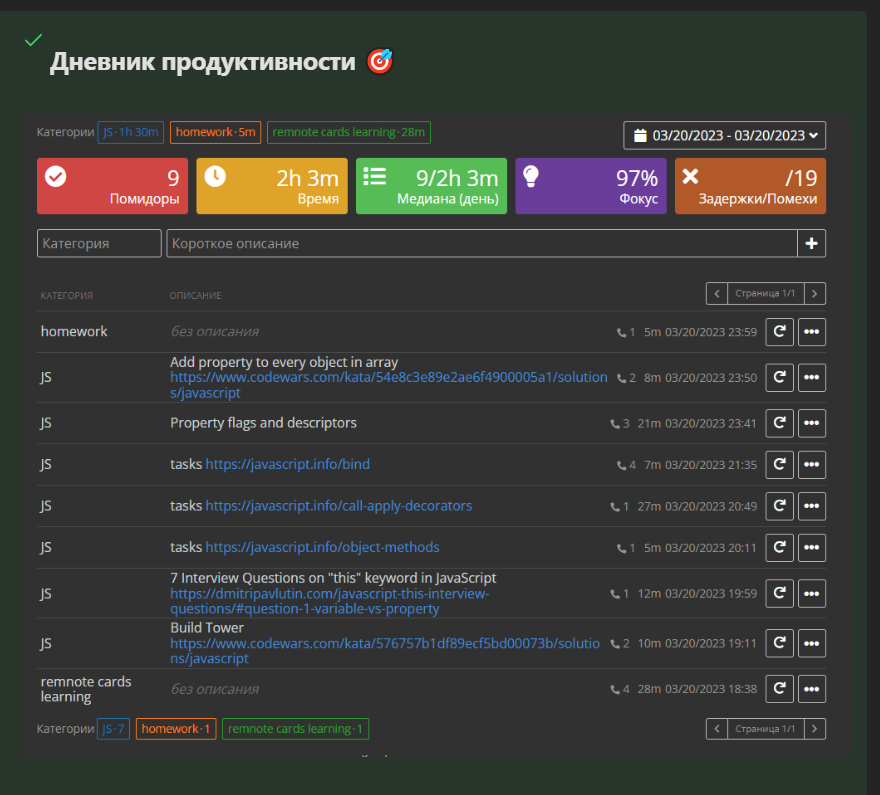Open more options for Build Tower entry
The image size is (880, 795).
coord(811,643)
